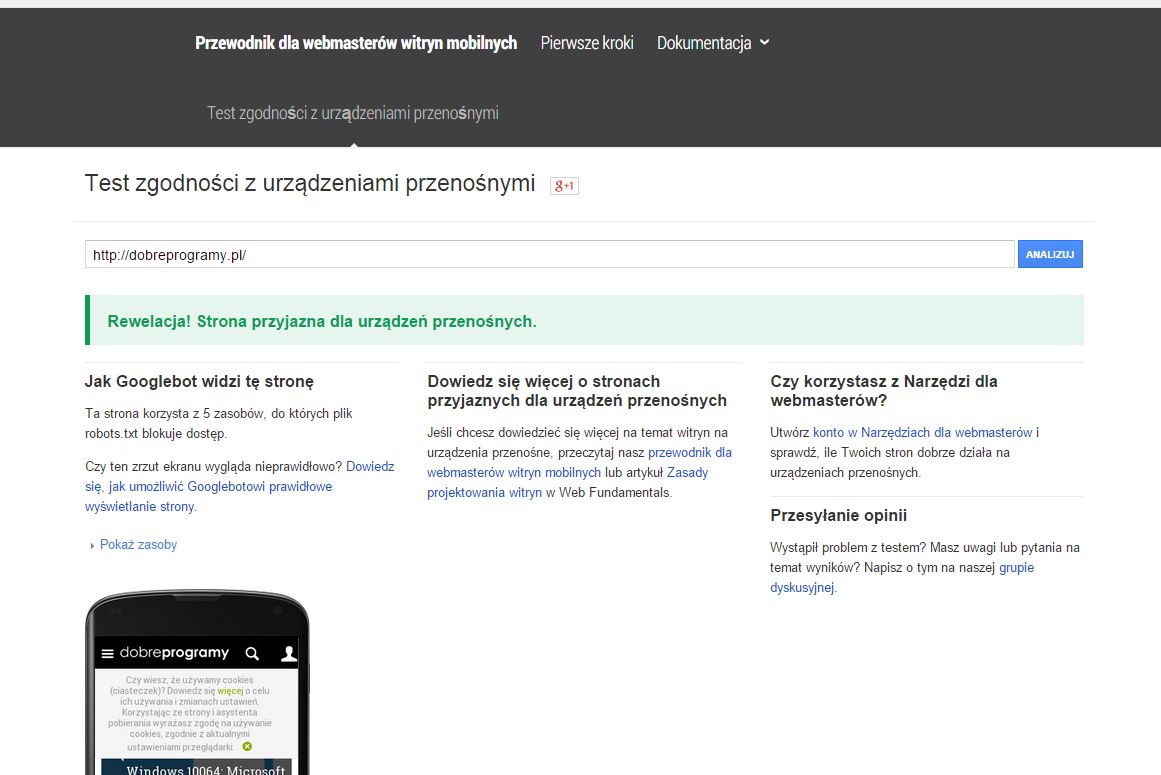The width and height of the screenshot is (1161, 775).
Task: Click user profile icon in phone preview
Action: pyautogui.click(x=289, y=653)
